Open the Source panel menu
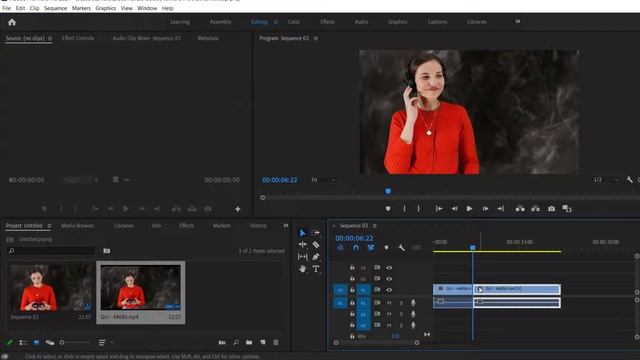Image resolution: width=640 pixels, height=360 pixels. (x=50, y=38)
